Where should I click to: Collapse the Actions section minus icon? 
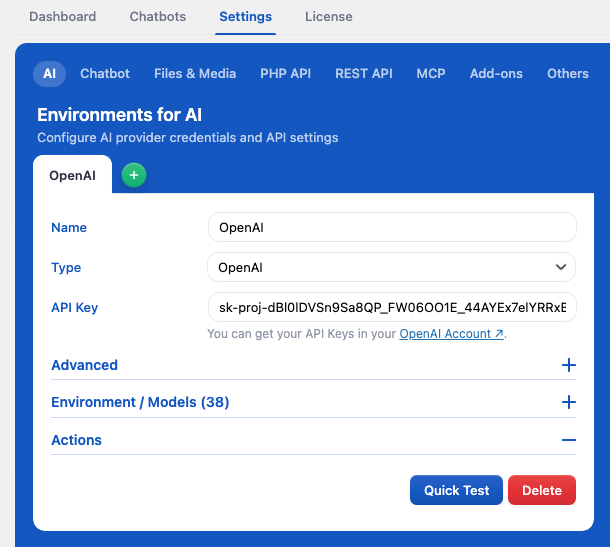pos(568,440)
